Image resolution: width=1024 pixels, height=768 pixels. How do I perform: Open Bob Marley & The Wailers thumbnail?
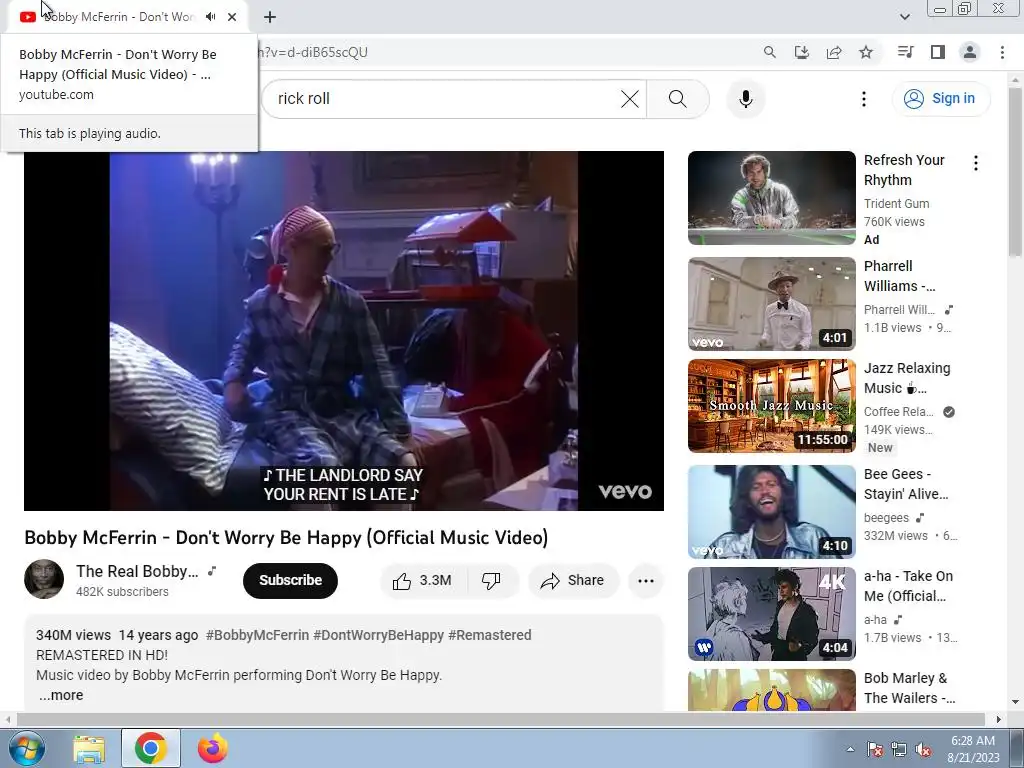pyautogui.click(x=771, y=690)
